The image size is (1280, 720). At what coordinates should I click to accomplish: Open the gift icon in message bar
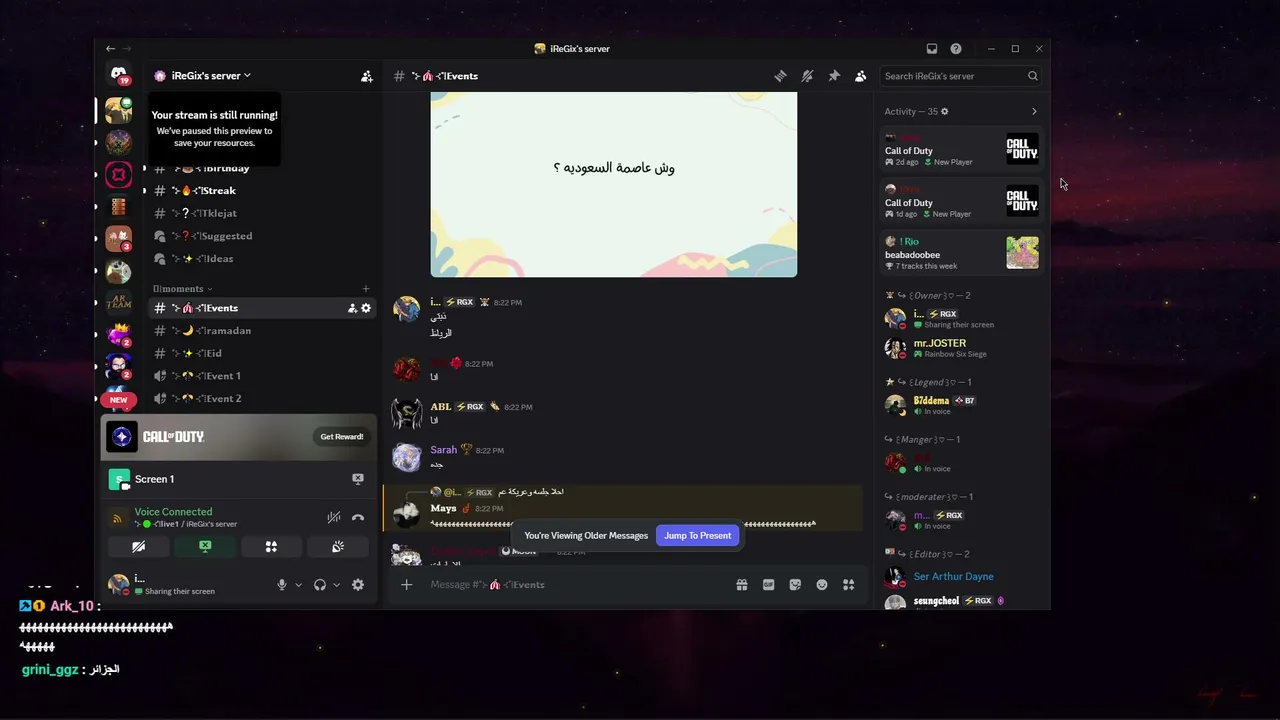[x=742, y=585]
